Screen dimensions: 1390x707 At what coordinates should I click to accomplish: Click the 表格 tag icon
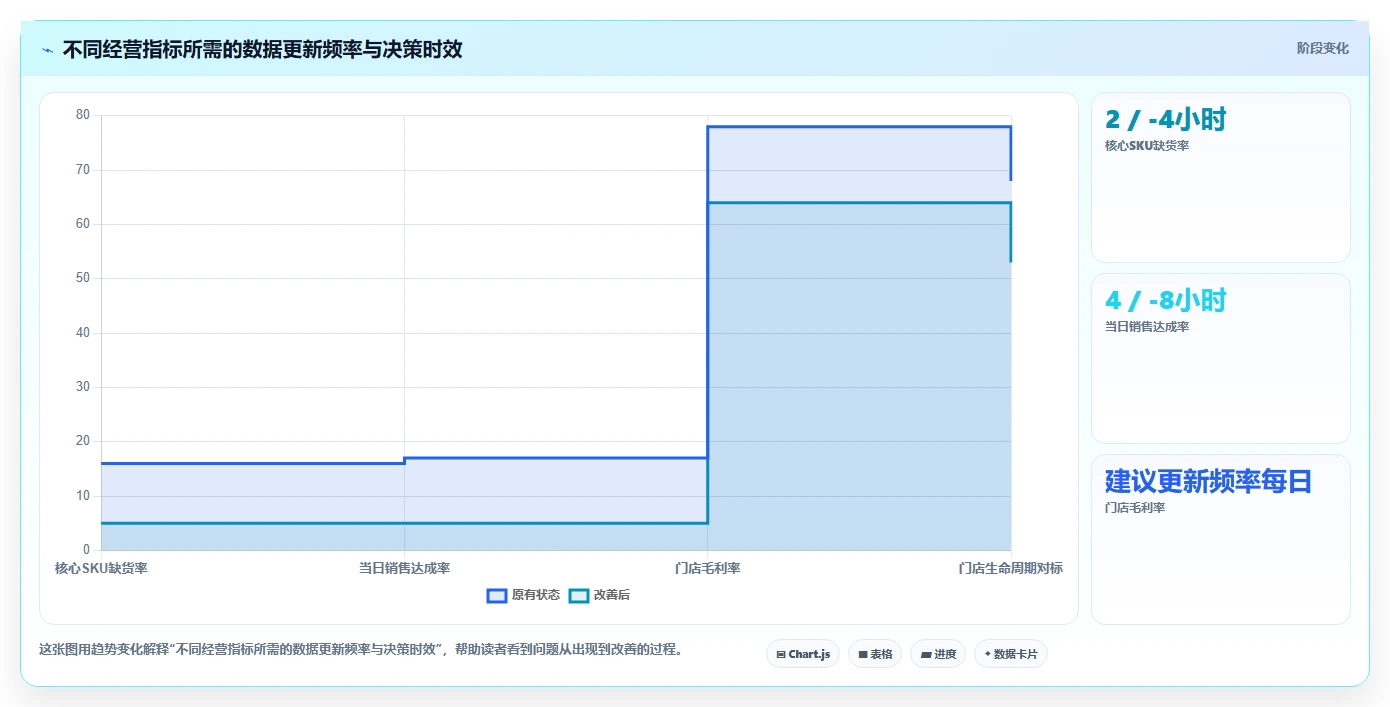pos(862,654)
